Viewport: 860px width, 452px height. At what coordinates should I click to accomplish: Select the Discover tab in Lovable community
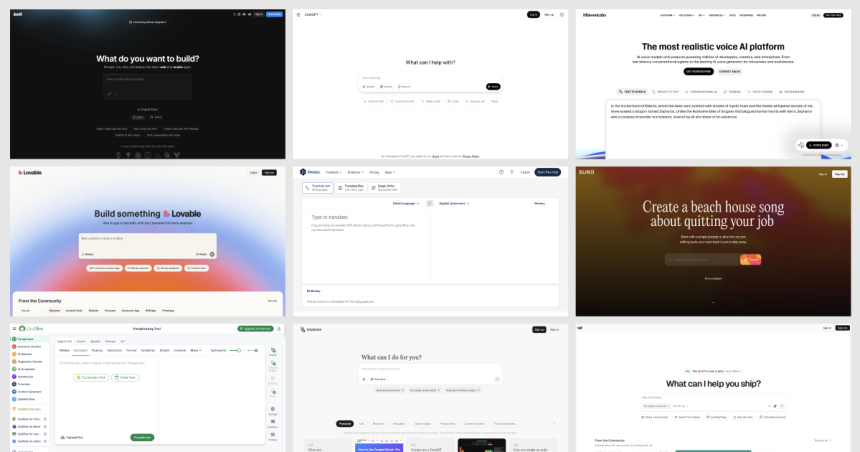[54, 310]
